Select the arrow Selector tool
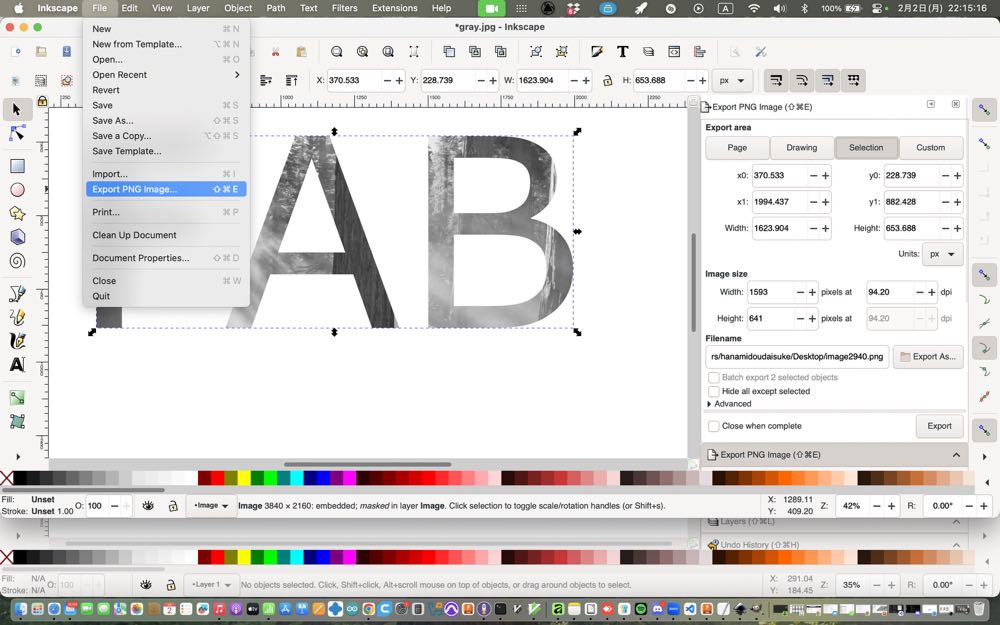The width and height of the screenshot is (1000, 625). click(x=17, y=109)
